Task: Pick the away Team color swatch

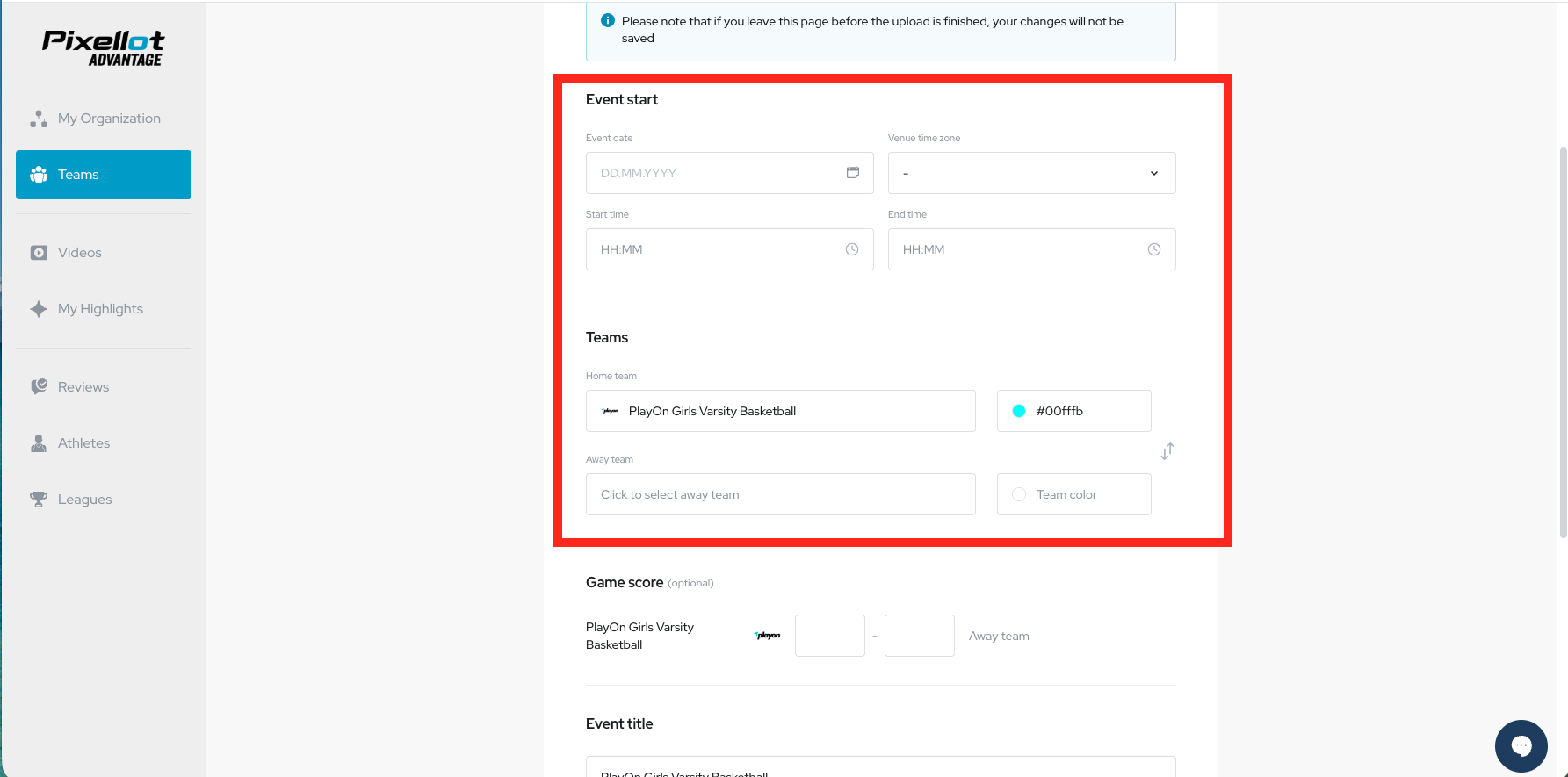Action: 1019,494
